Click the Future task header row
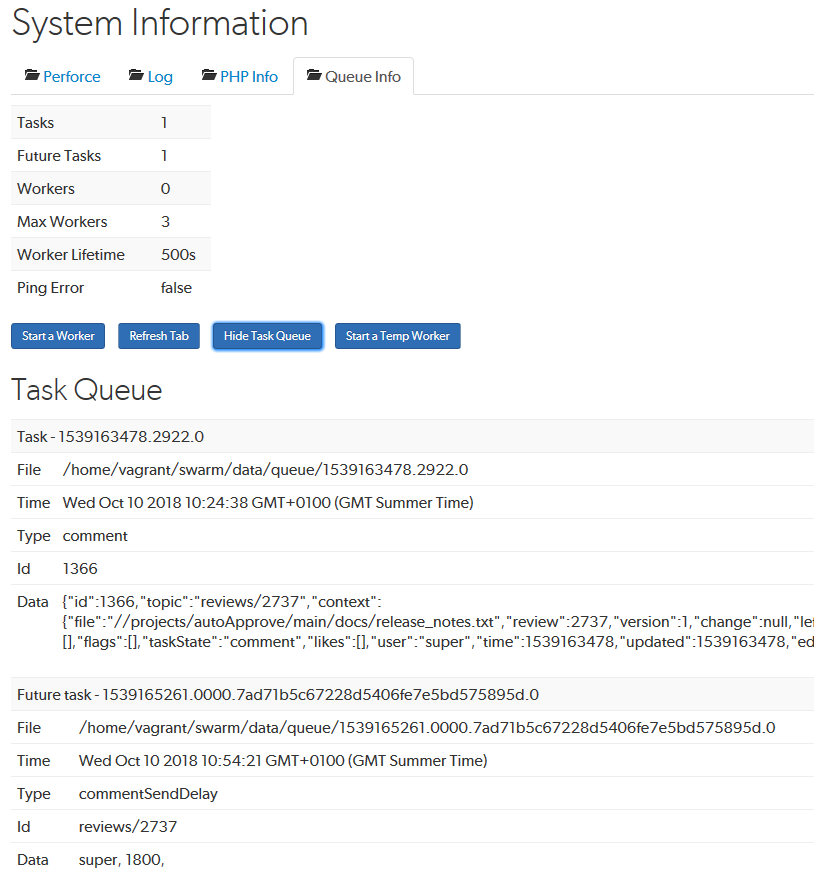The height and width of the screenshot is (878, 814). [x=412, y=694]
